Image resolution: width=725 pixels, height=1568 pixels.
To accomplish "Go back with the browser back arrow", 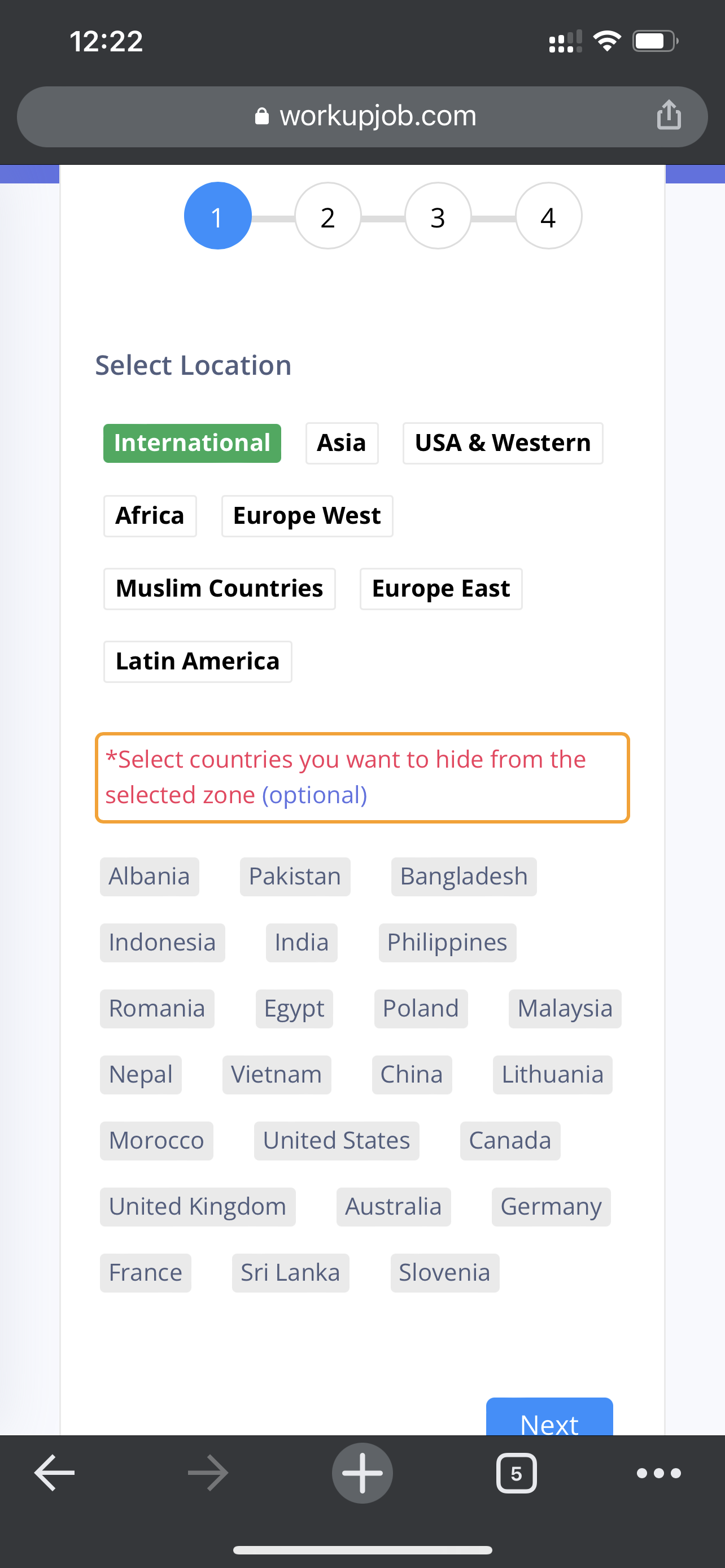I will click(55, 1473).
